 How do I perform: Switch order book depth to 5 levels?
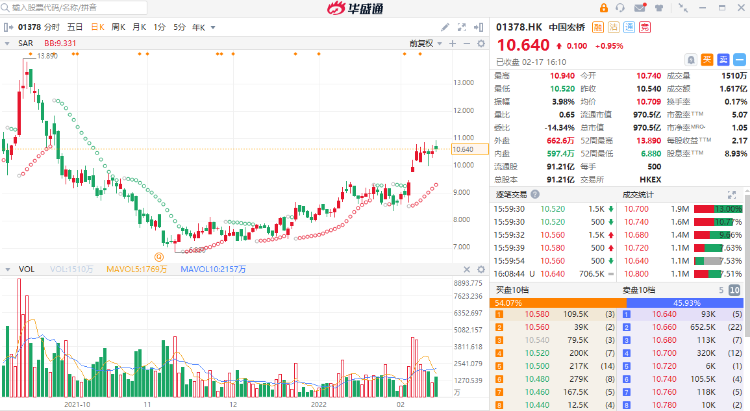coord(721,290)
